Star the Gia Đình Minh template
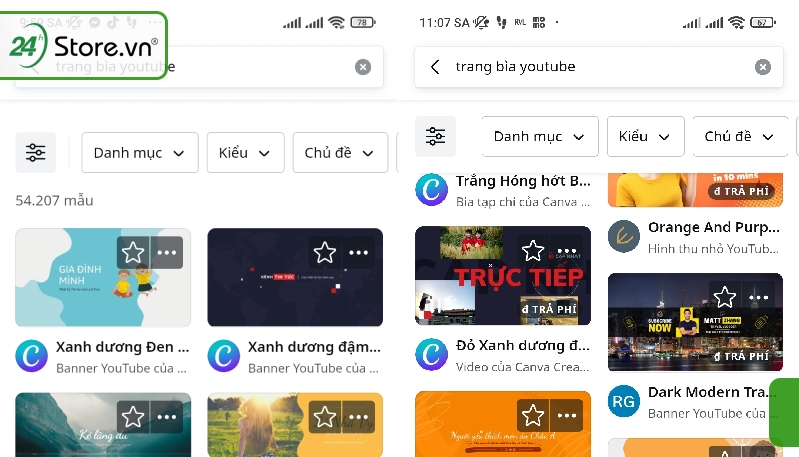Screen dimensions: 799x457 [133, 252]
